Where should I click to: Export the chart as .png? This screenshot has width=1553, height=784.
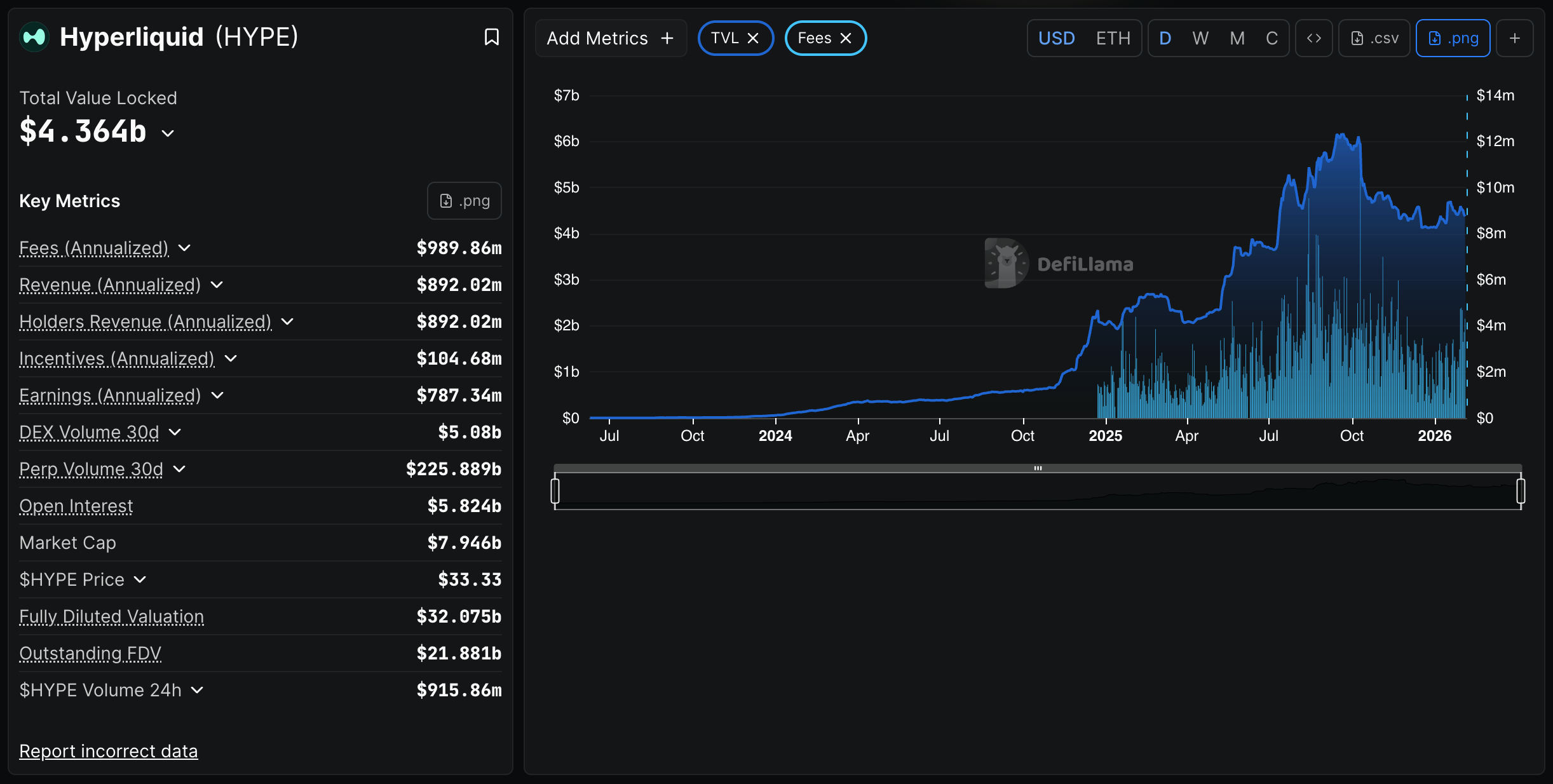point(1453,38)
